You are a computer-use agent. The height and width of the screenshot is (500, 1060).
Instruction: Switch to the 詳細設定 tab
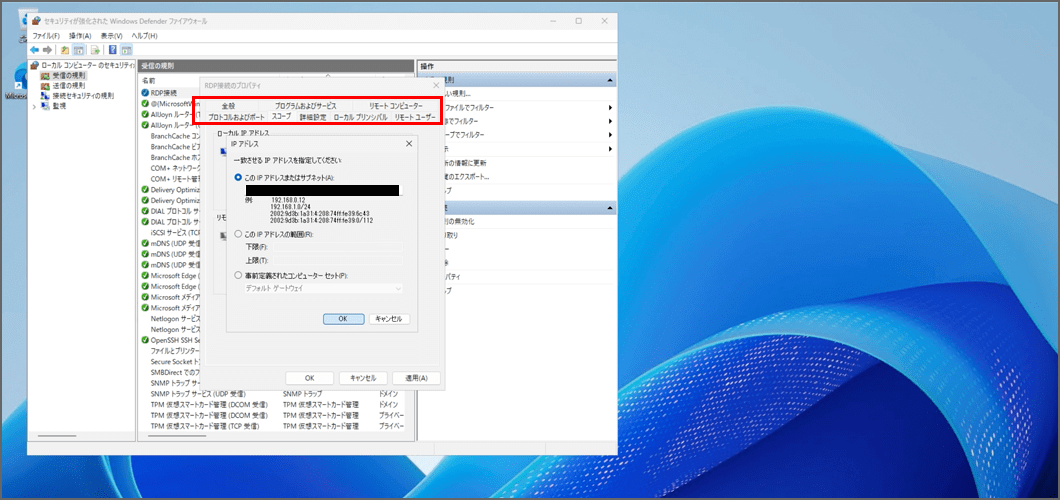pyautogui.click(x=313, y=117)
